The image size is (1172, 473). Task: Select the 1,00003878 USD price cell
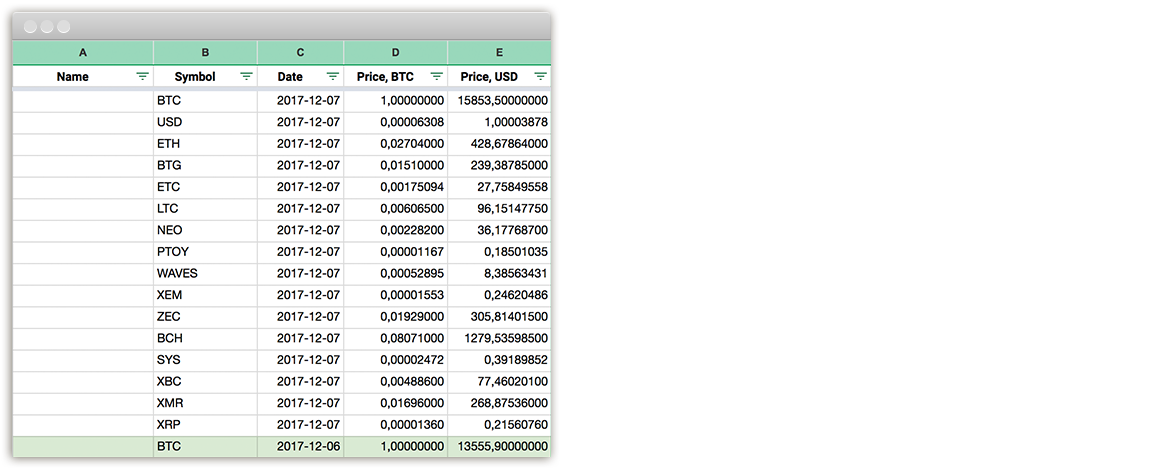(499, 122)
